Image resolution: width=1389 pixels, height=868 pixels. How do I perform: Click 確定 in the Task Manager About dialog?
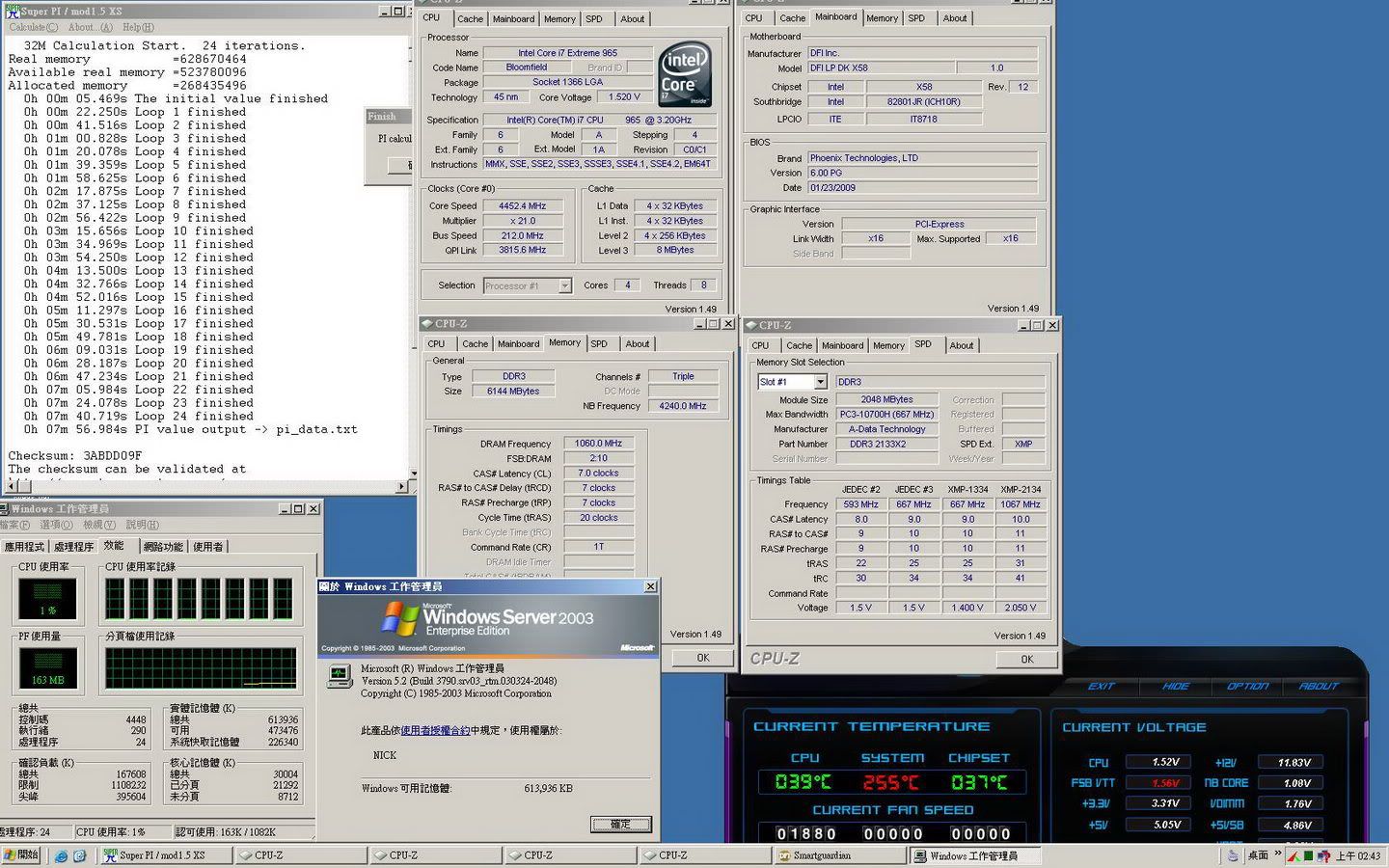620,825
